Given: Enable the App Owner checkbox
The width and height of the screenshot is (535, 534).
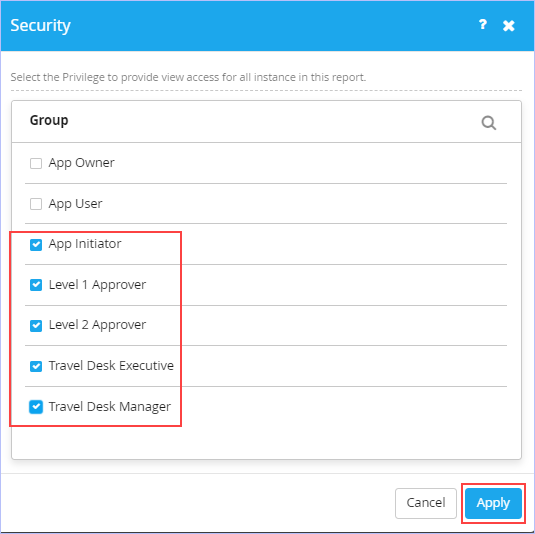Looking at the screenshot, I should (x=36, y=163).
